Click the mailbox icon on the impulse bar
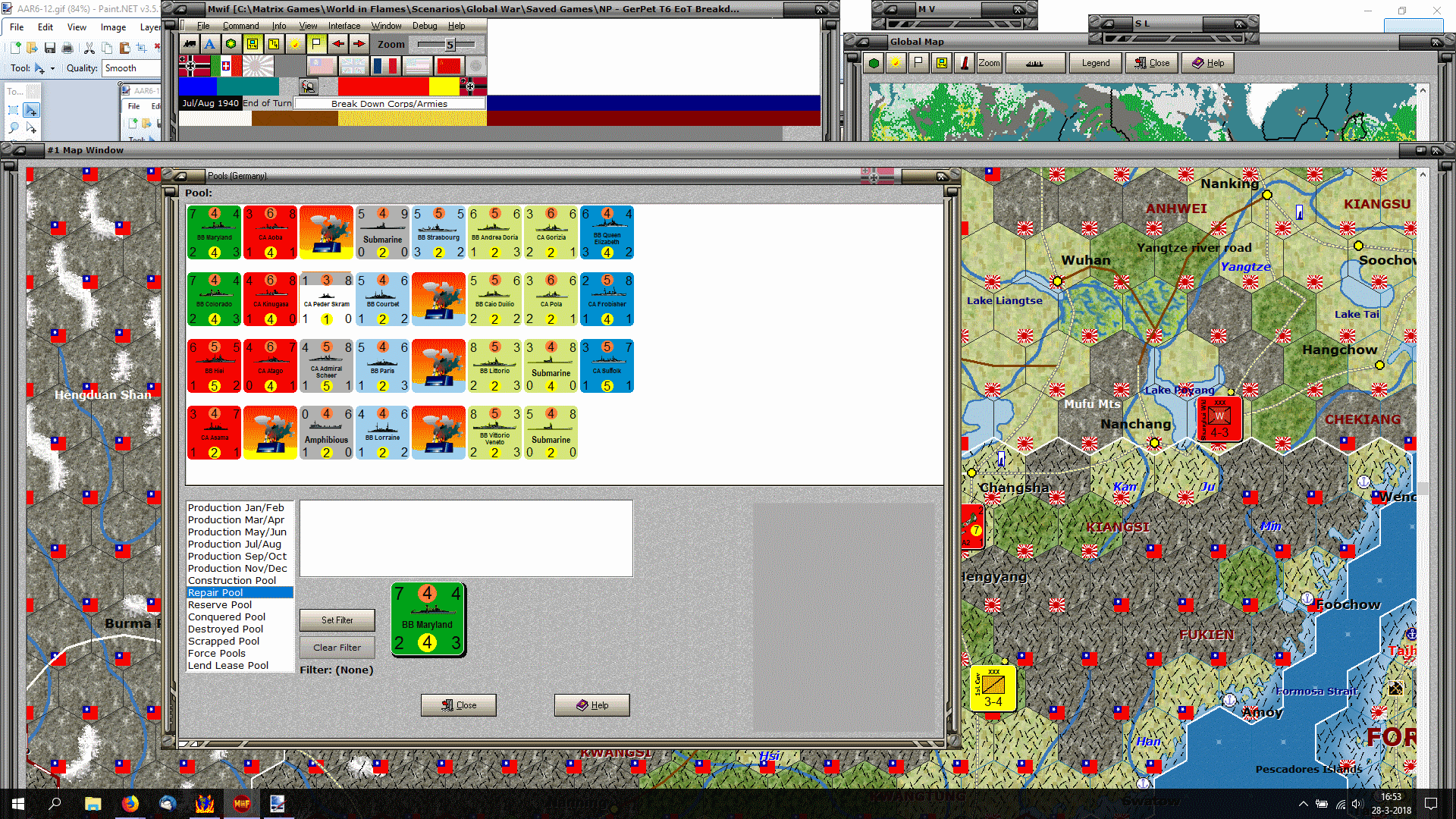 [308, 86]
